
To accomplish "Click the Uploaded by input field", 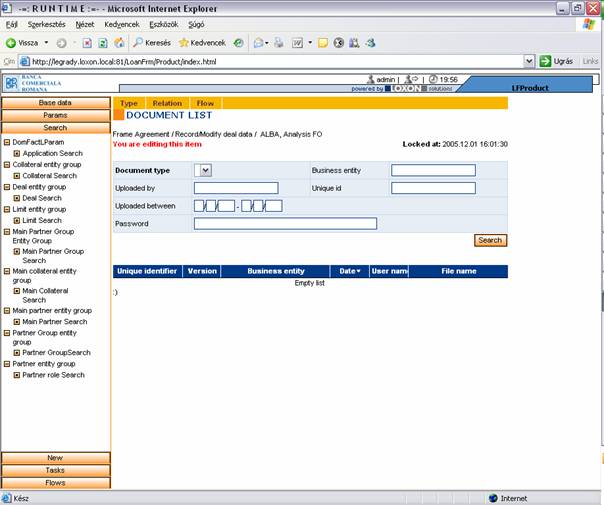I will coord(236,188).
